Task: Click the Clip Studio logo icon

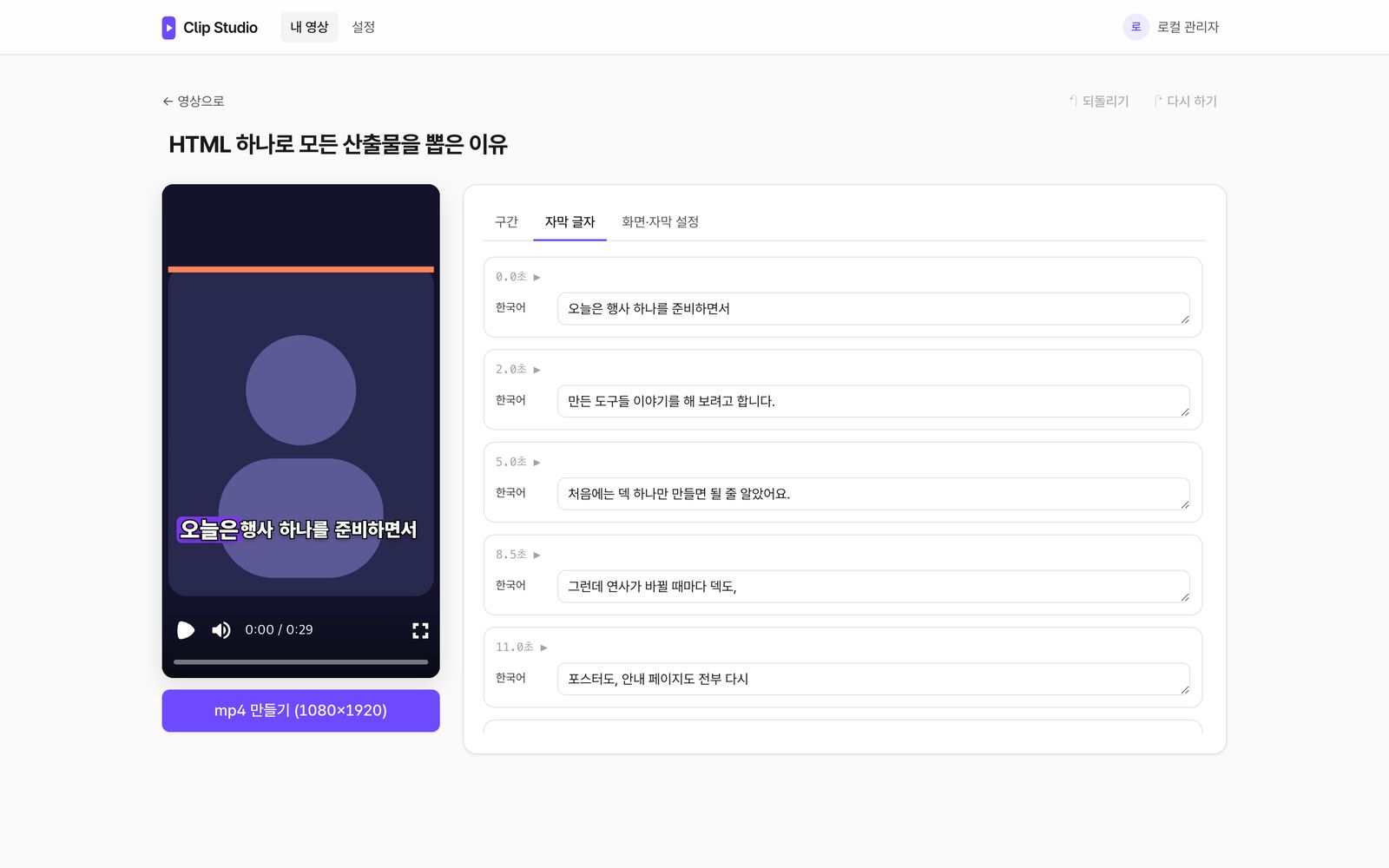Action: (168, 28)
